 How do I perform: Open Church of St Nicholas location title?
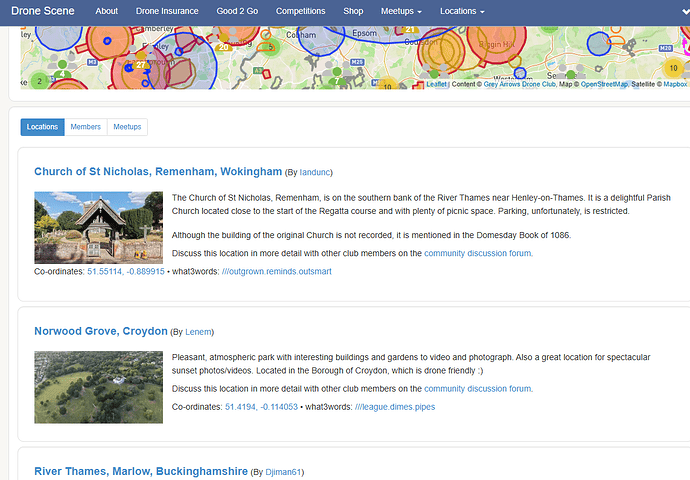[158, 172]
